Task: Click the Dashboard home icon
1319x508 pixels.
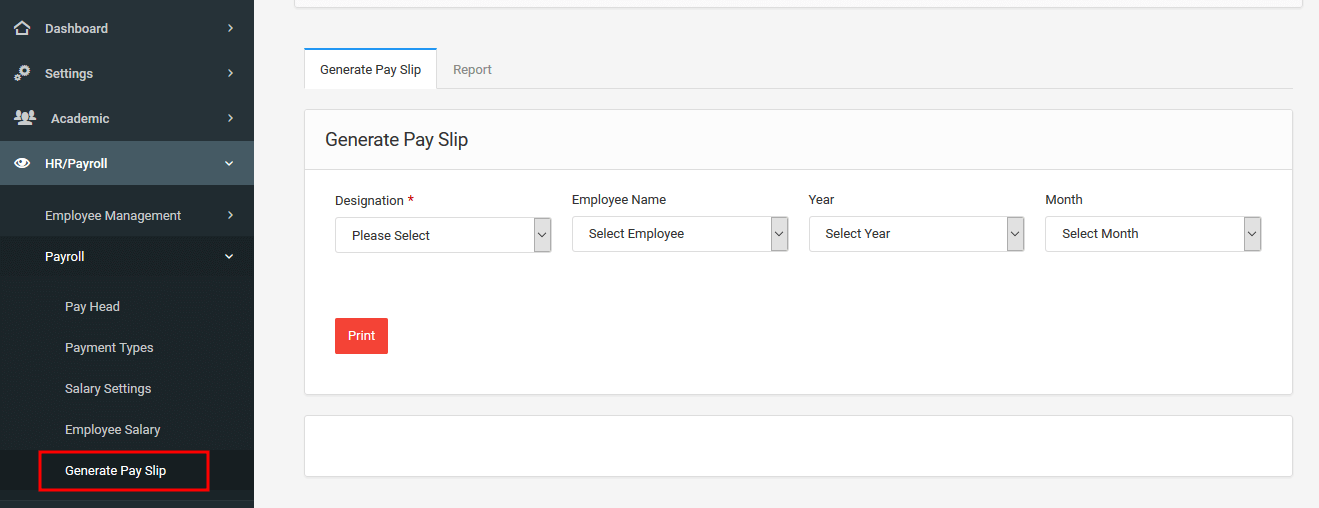Action: 22,28
